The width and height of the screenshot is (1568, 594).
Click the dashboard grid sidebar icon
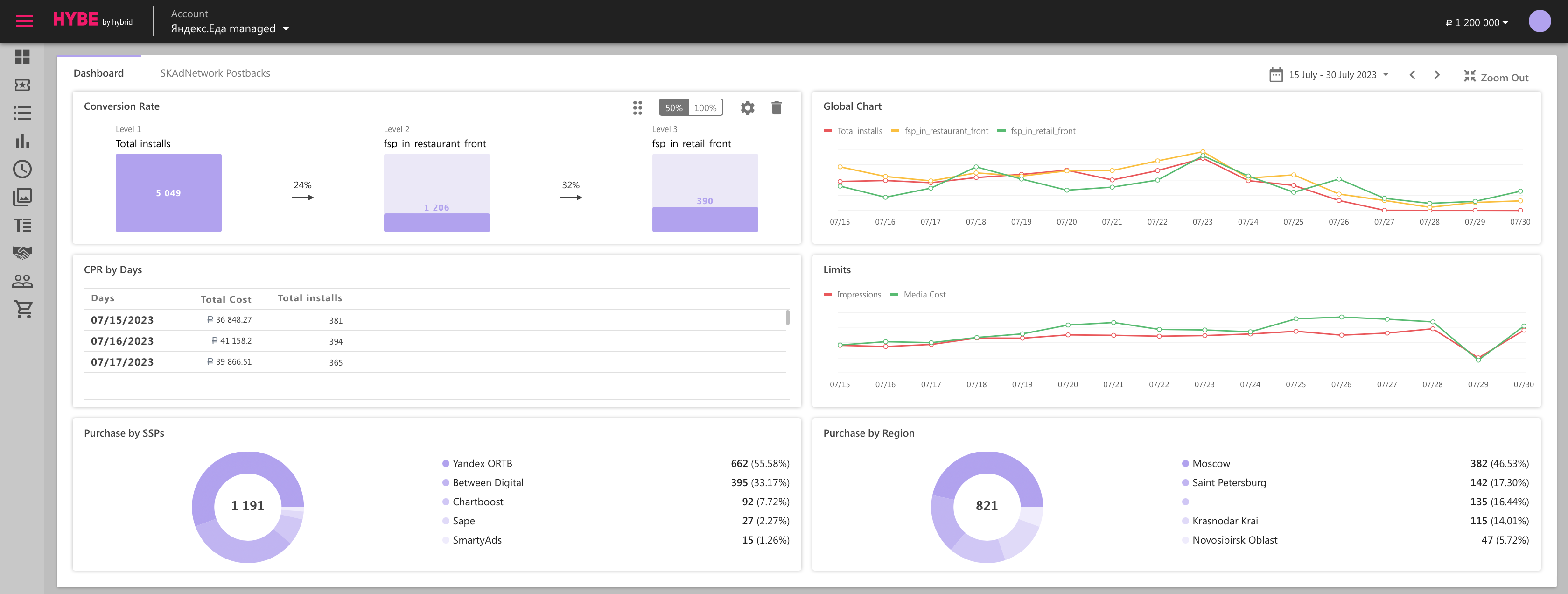click(22, 57)
